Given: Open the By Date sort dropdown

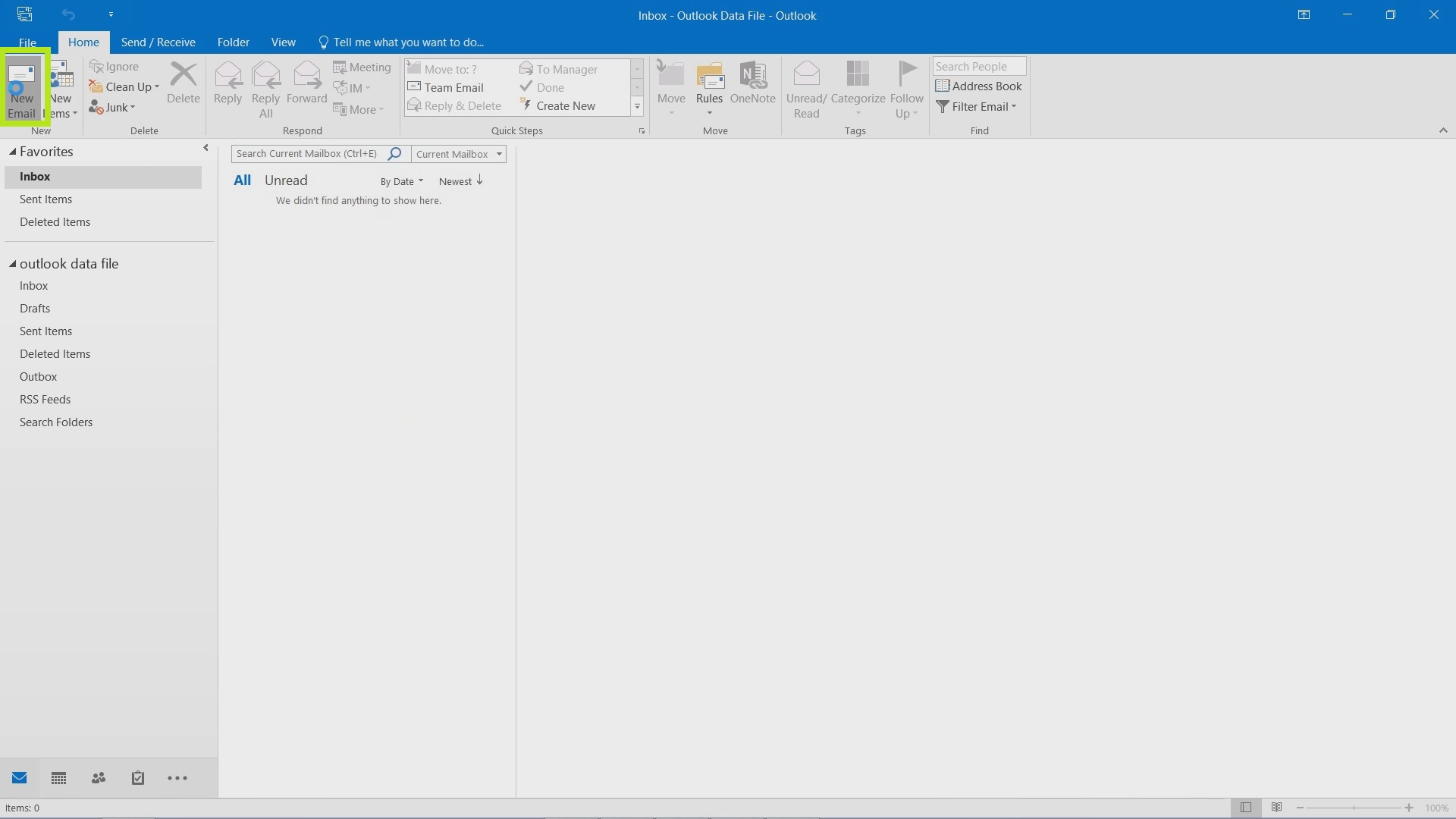Looking at the screenshot, I should (401, 181).
